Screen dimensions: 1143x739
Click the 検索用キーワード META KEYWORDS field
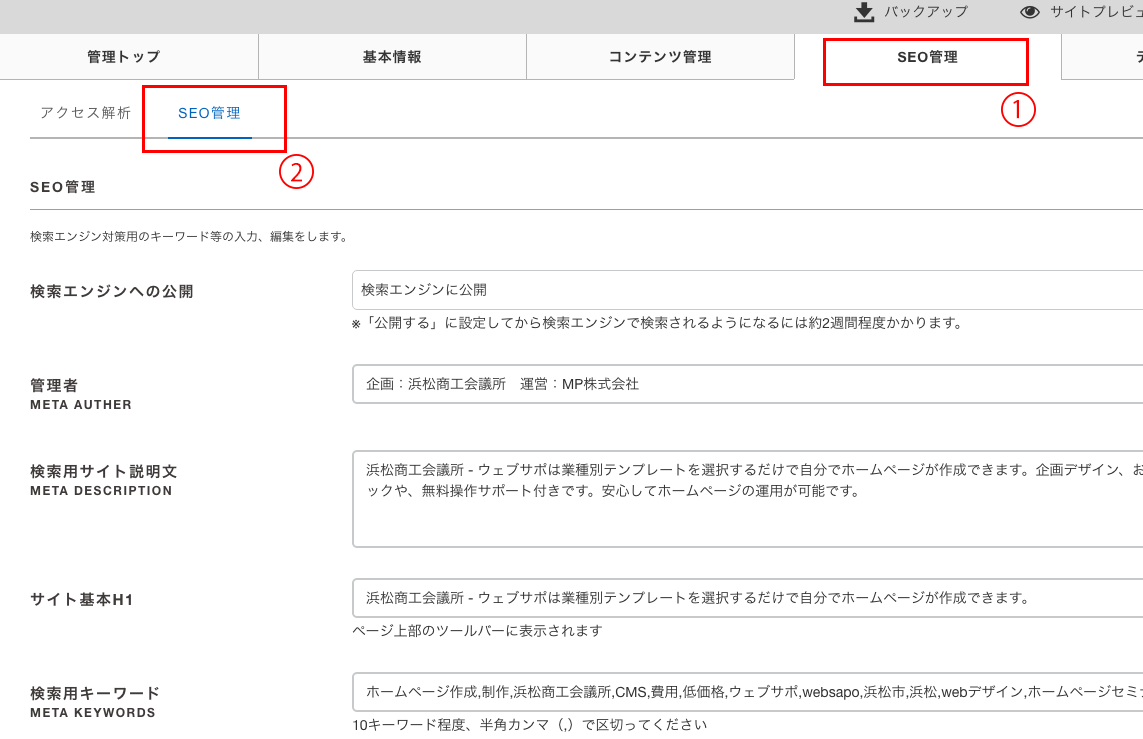pos(747,692)
